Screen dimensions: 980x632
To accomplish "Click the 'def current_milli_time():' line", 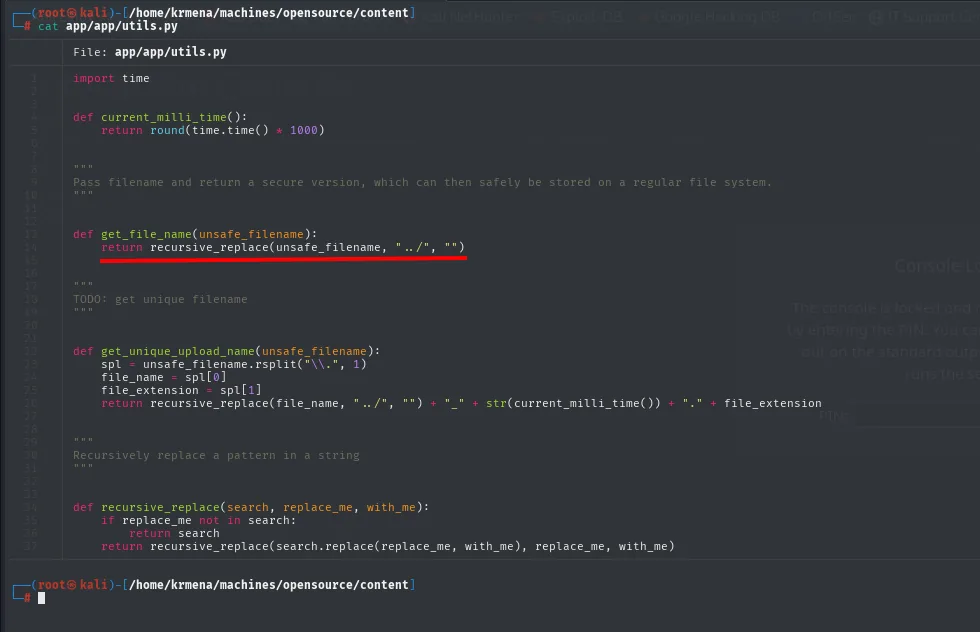I will (x=160, y=117).
